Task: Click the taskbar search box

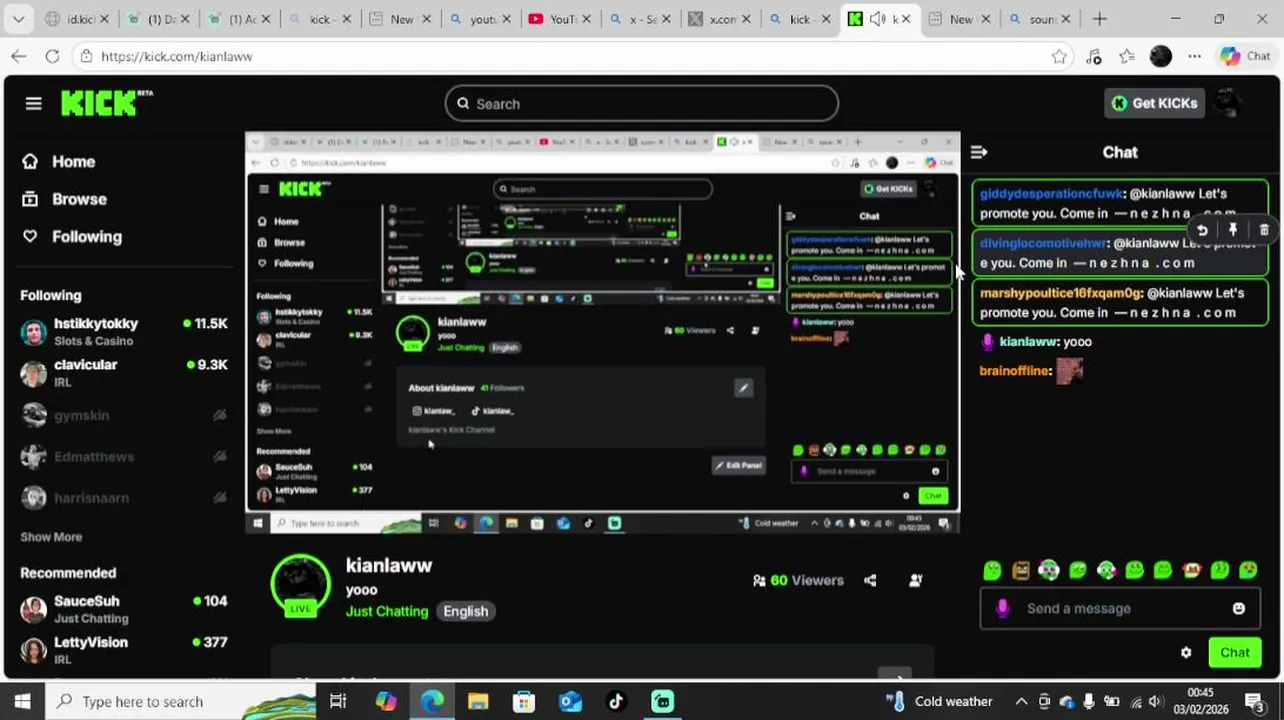Action: click(180, 701)
